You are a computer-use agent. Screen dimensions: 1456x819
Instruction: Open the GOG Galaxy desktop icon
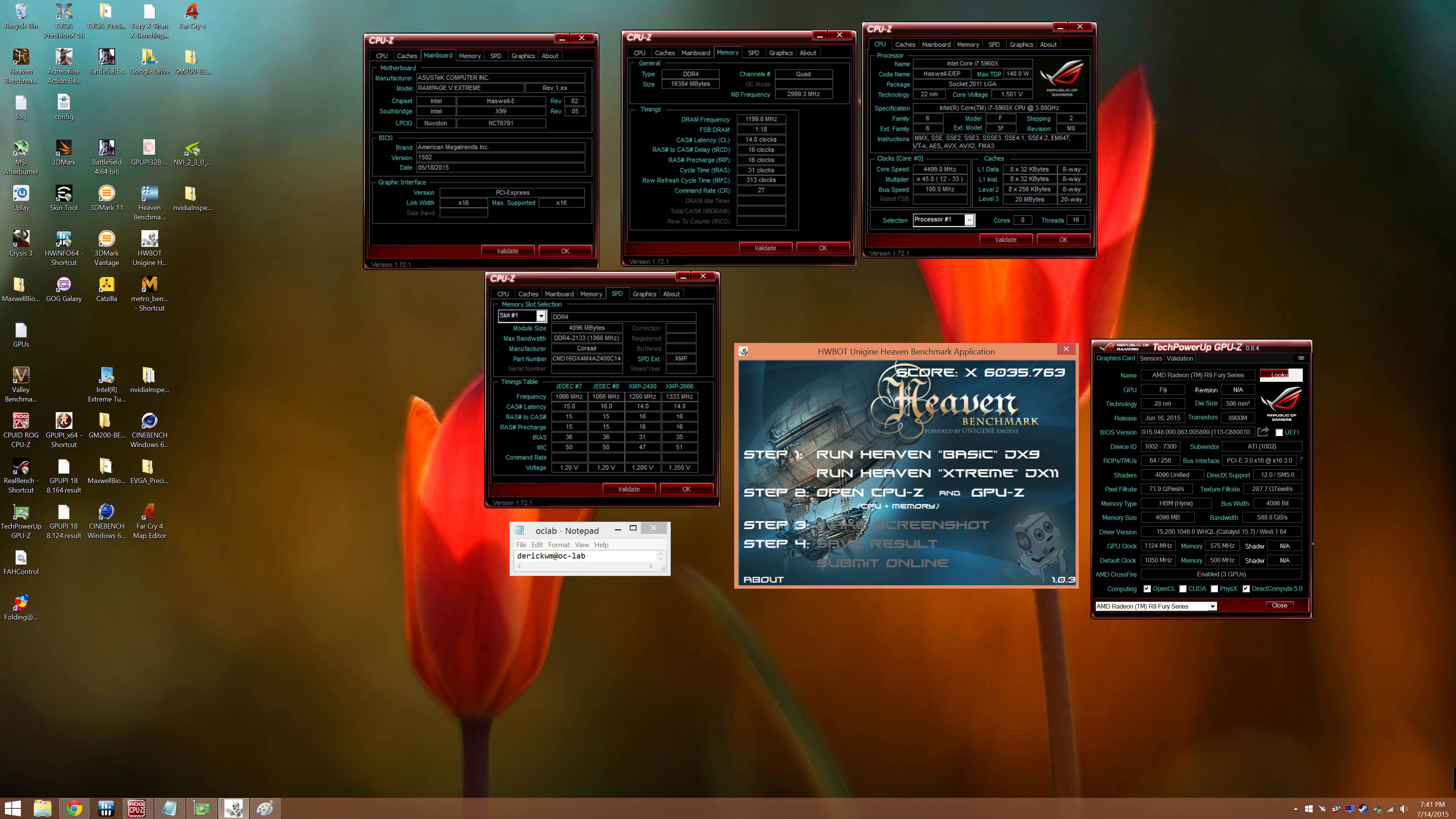click(64, 289)
